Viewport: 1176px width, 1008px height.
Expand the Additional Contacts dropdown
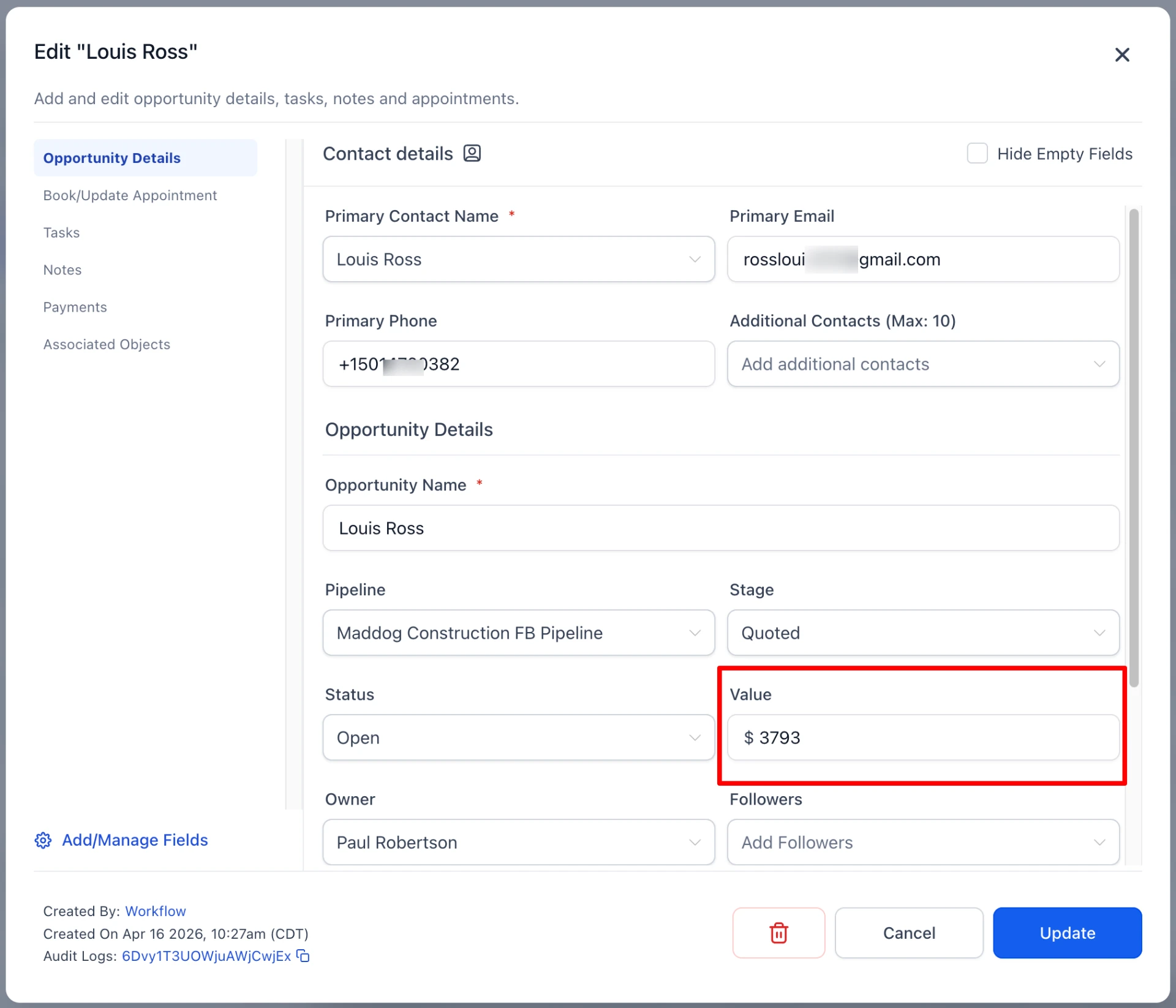pyautogui.click(x=923, y=364)
